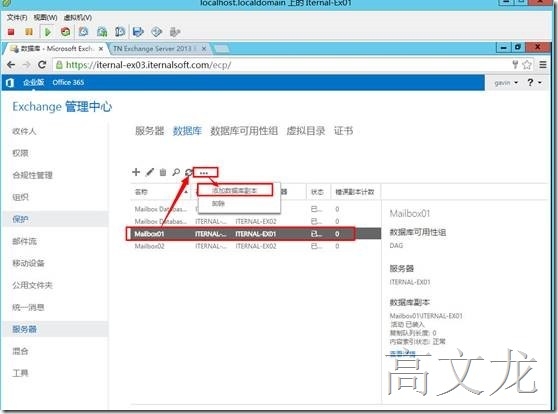Click the green power-on play icon
This screenshot has width=558, height=414.
click(x=47, y=32)
